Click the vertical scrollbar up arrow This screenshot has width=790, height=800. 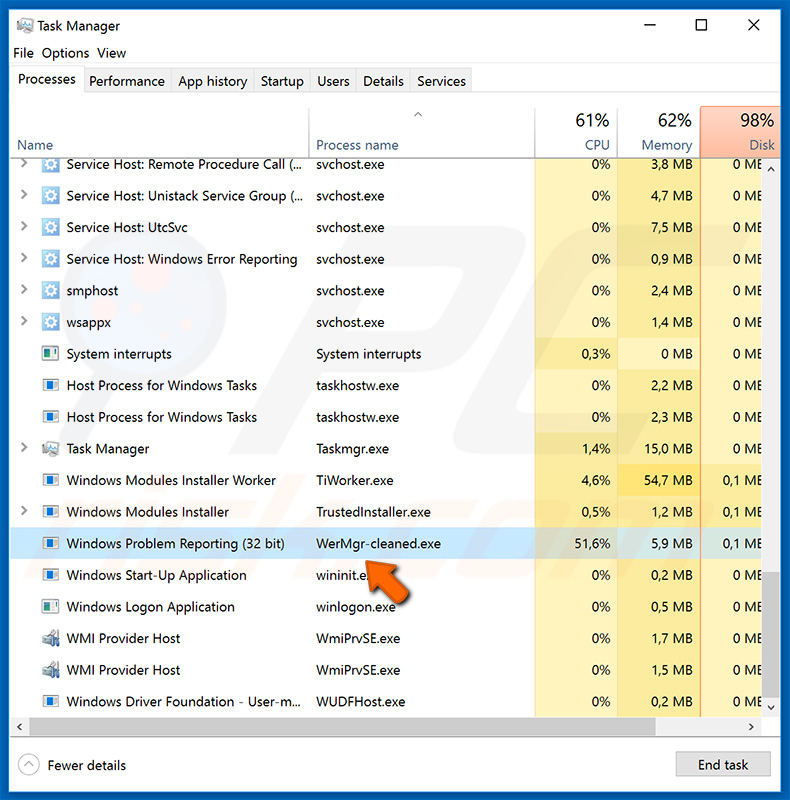click(771, 168)
